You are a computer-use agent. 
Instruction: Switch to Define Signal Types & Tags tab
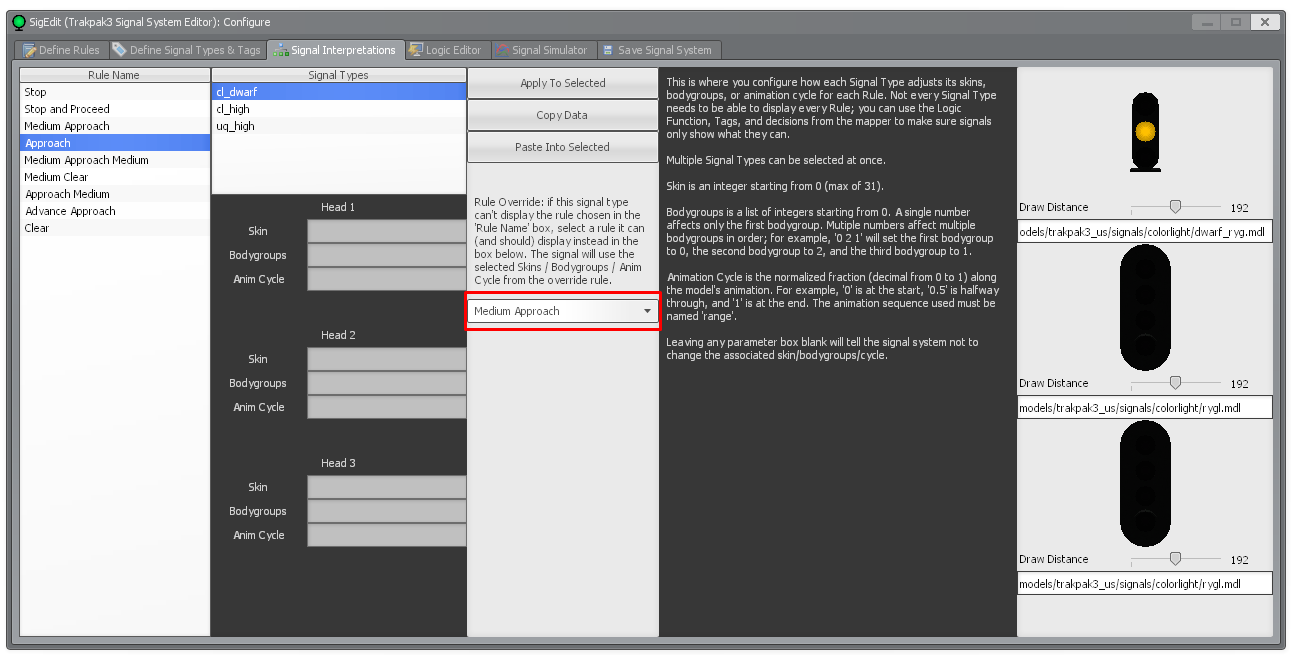(186, 50)
